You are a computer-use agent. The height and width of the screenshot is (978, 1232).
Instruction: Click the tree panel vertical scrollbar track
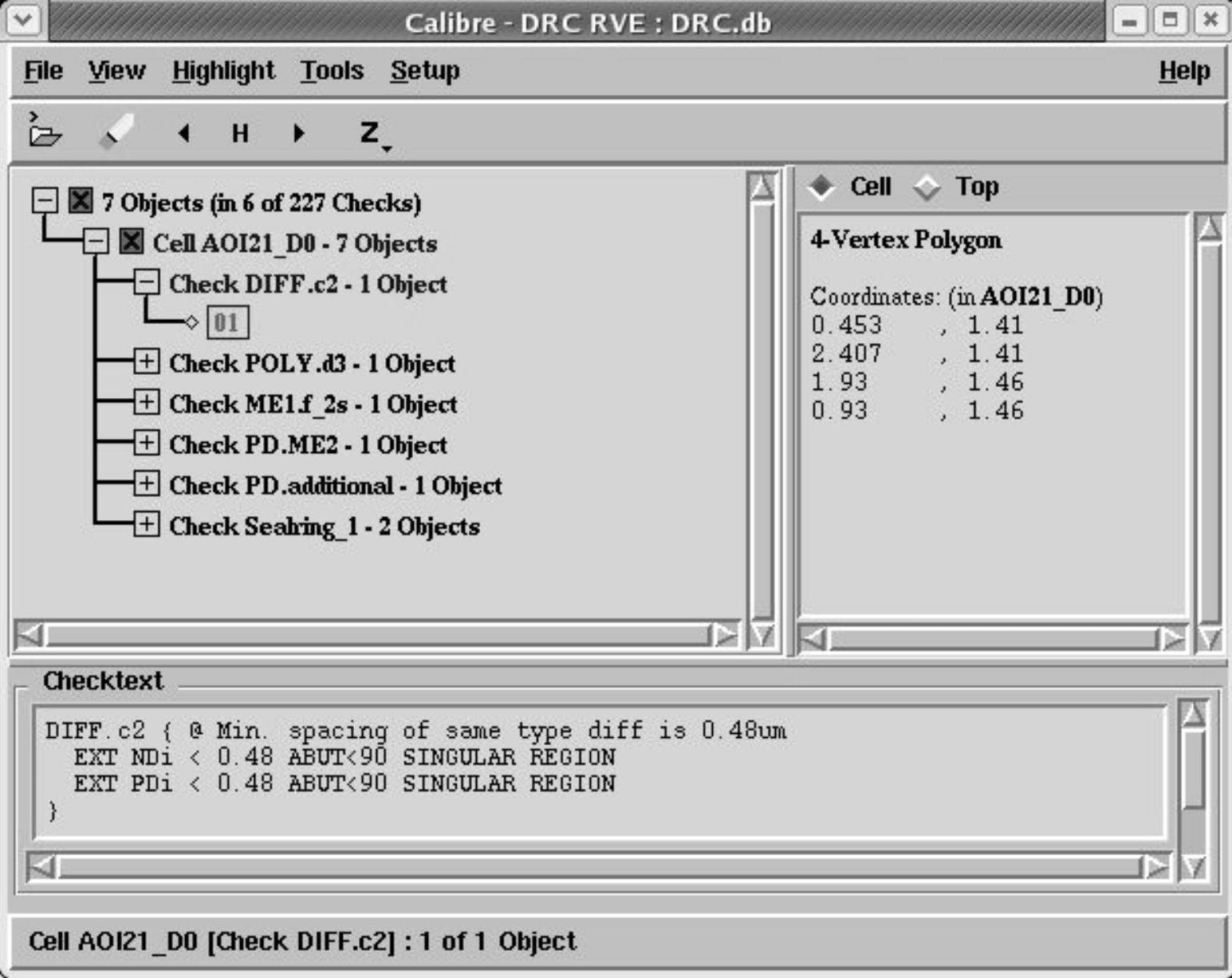(762, 411)
